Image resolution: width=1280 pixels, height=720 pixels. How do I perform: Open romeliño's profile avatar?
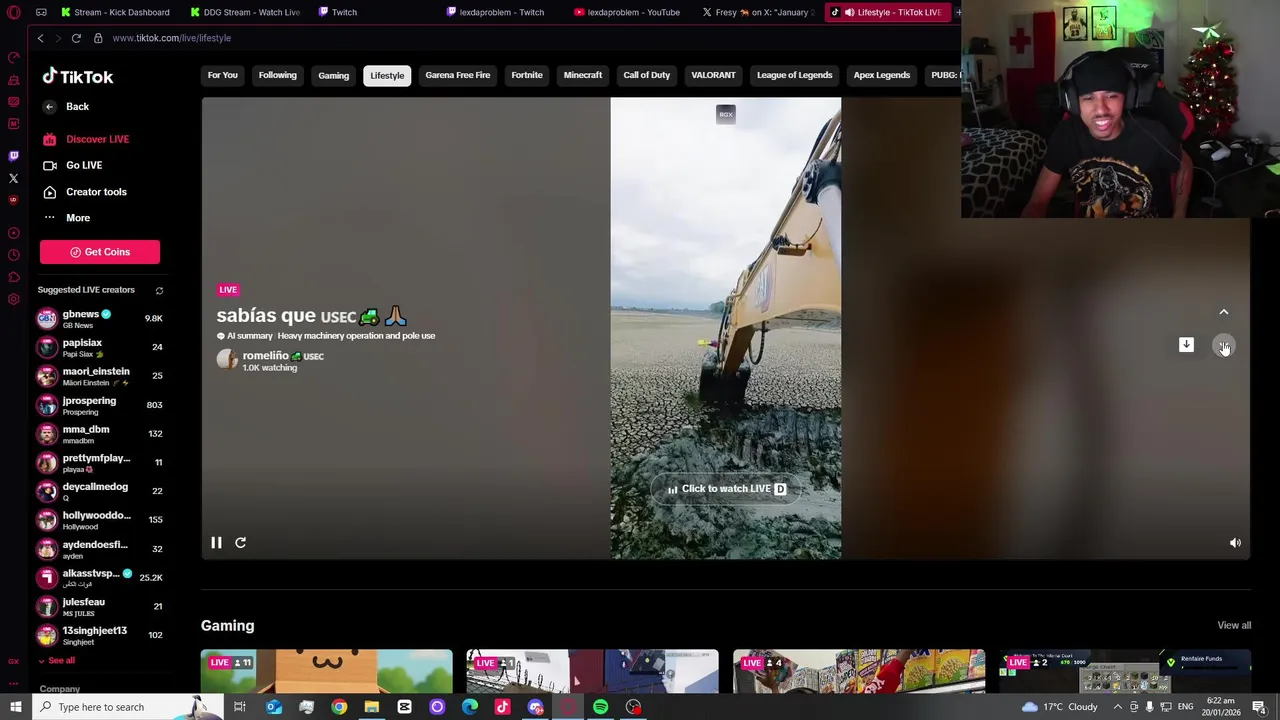pyautogui.click(x=228, y=361)
